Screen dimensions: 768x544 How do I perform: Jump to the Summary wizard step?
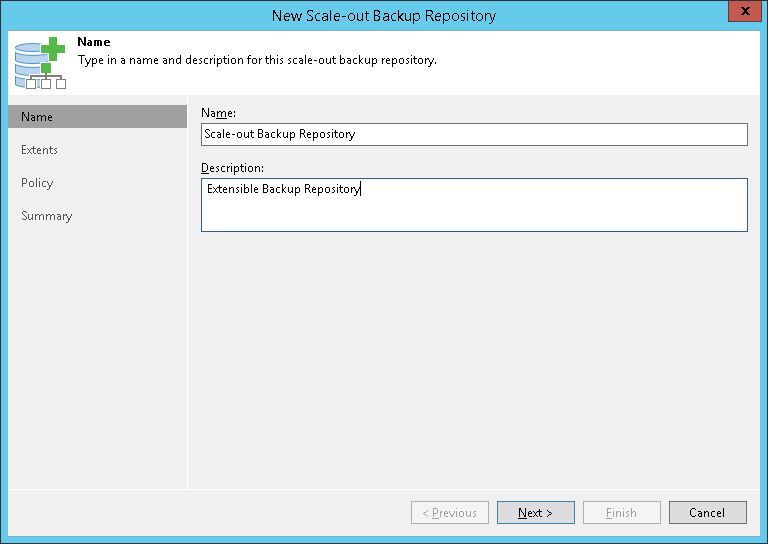pyautogui.click(x=47, y=216)
